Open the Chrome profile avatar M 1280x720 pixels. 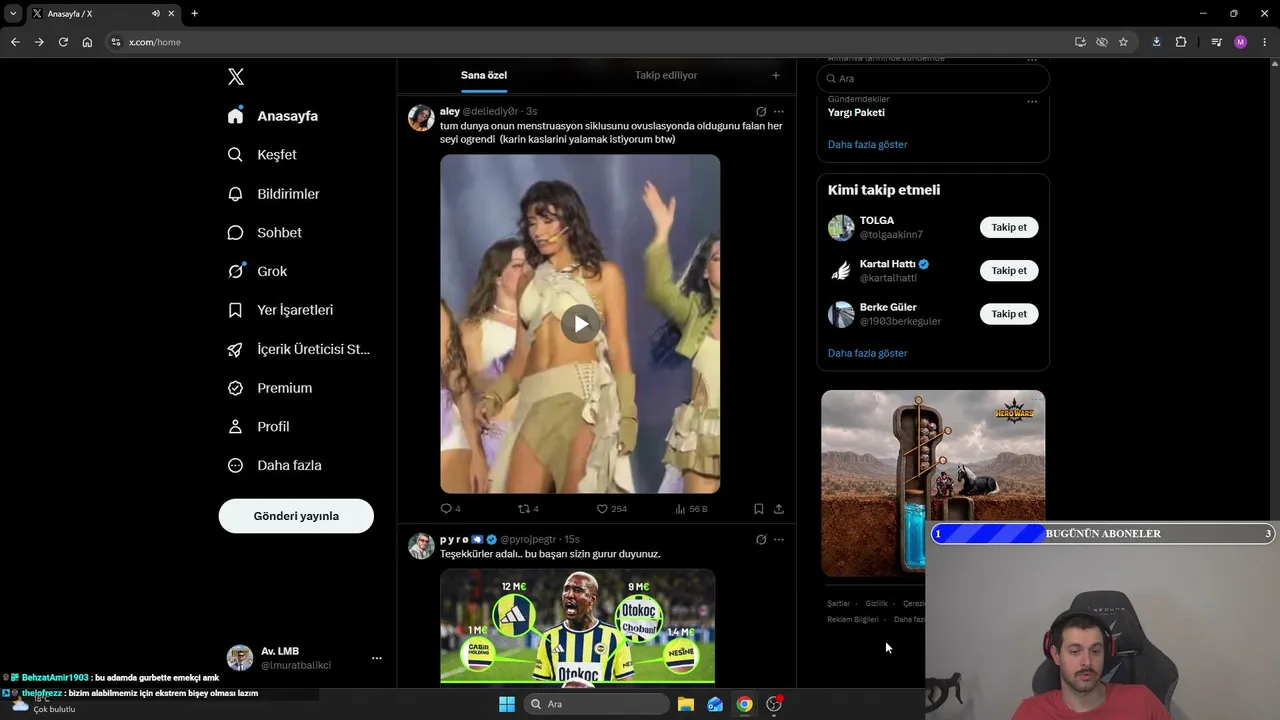tap(1241, 42)
